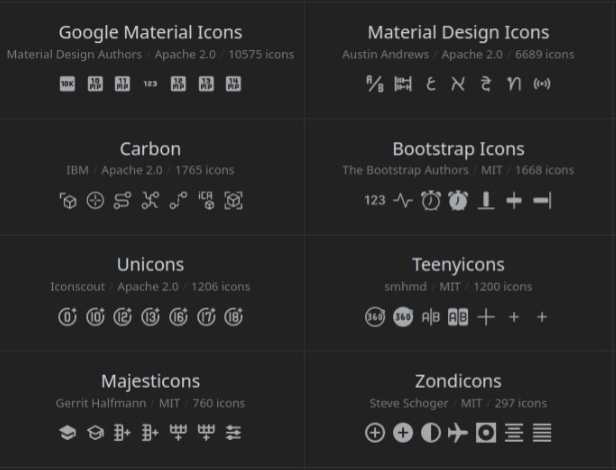
Task: Click the solid AB icon in Teenyicons
Action: pyautogui.click(x=458, y=317)
